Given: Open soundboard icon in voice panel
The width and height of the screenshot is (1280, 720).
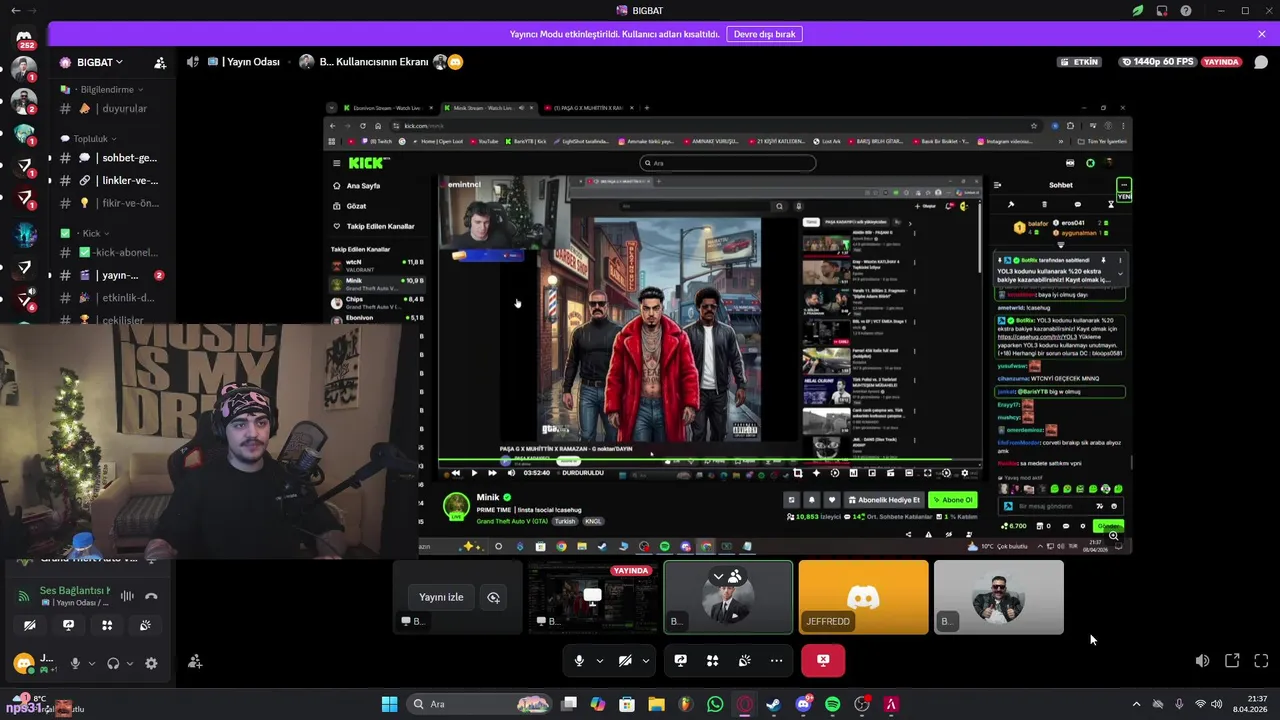Looking at the screenshot, I should click(x=145, y=625).
